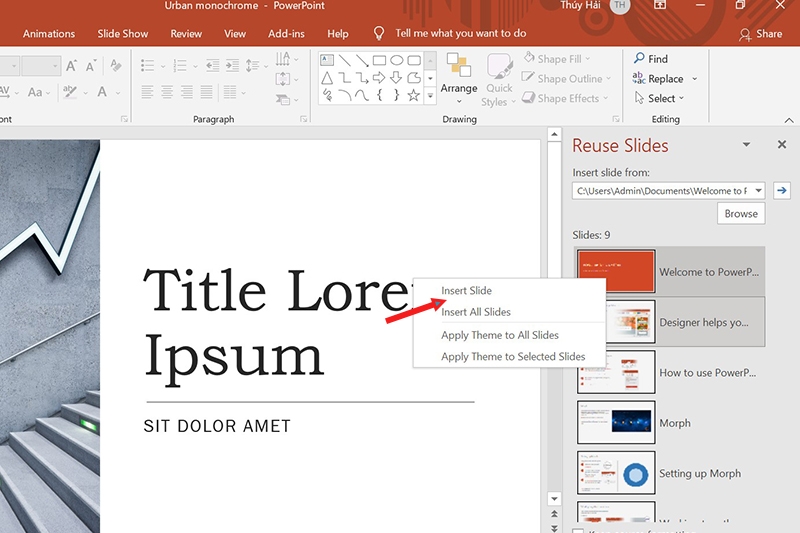Image resolution: width=800 pixels, height=533 pixels.
Task: Pick the Scribble freeform shape
Action: pyautogui.click(x=327, y=95)
